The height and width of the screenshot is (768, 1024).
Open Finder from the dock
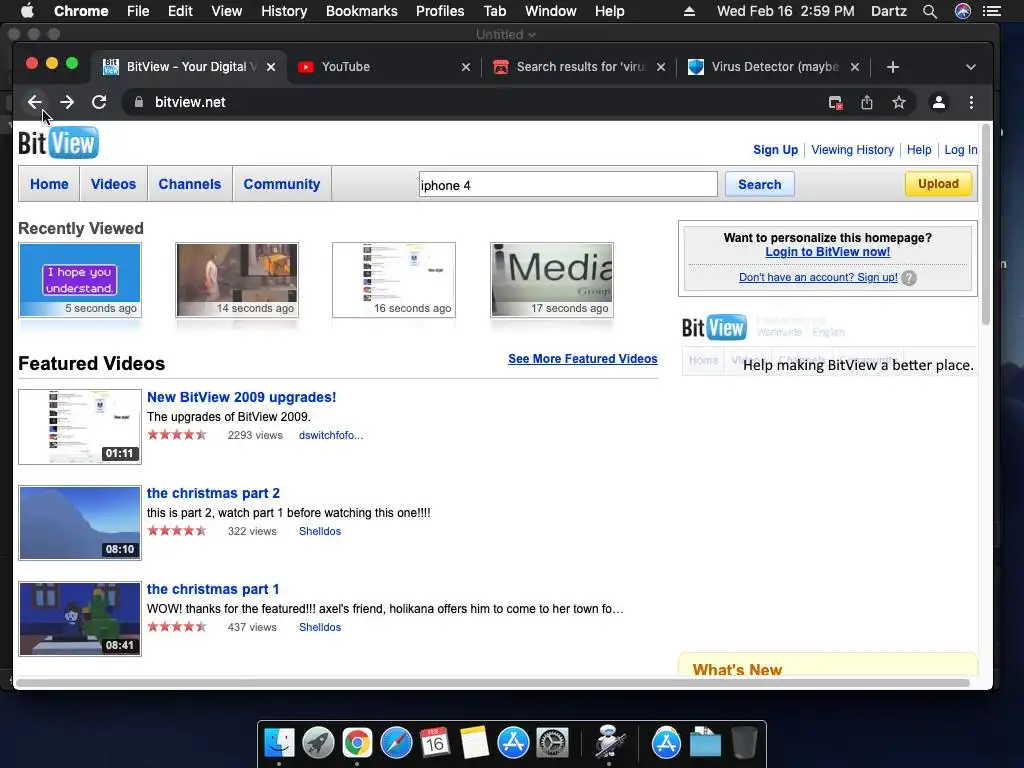click(x=280, y=743)
